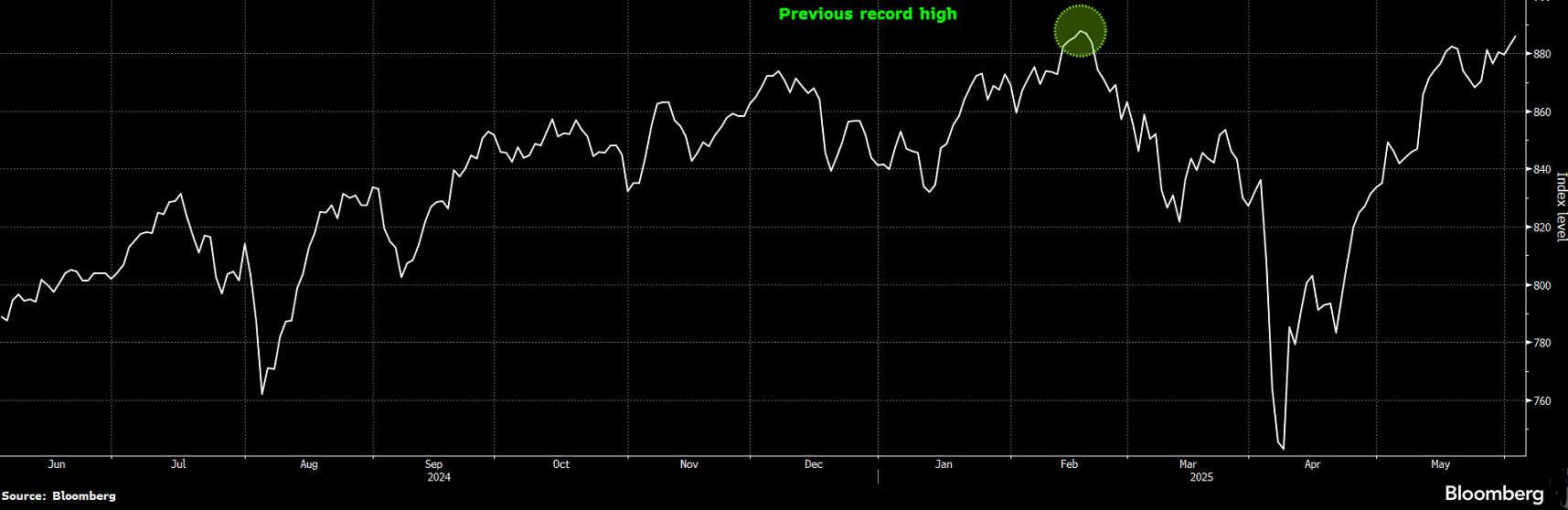Screen dimensions: 1568x510
Task: Click the Aug month label
Action: point(309,464)
